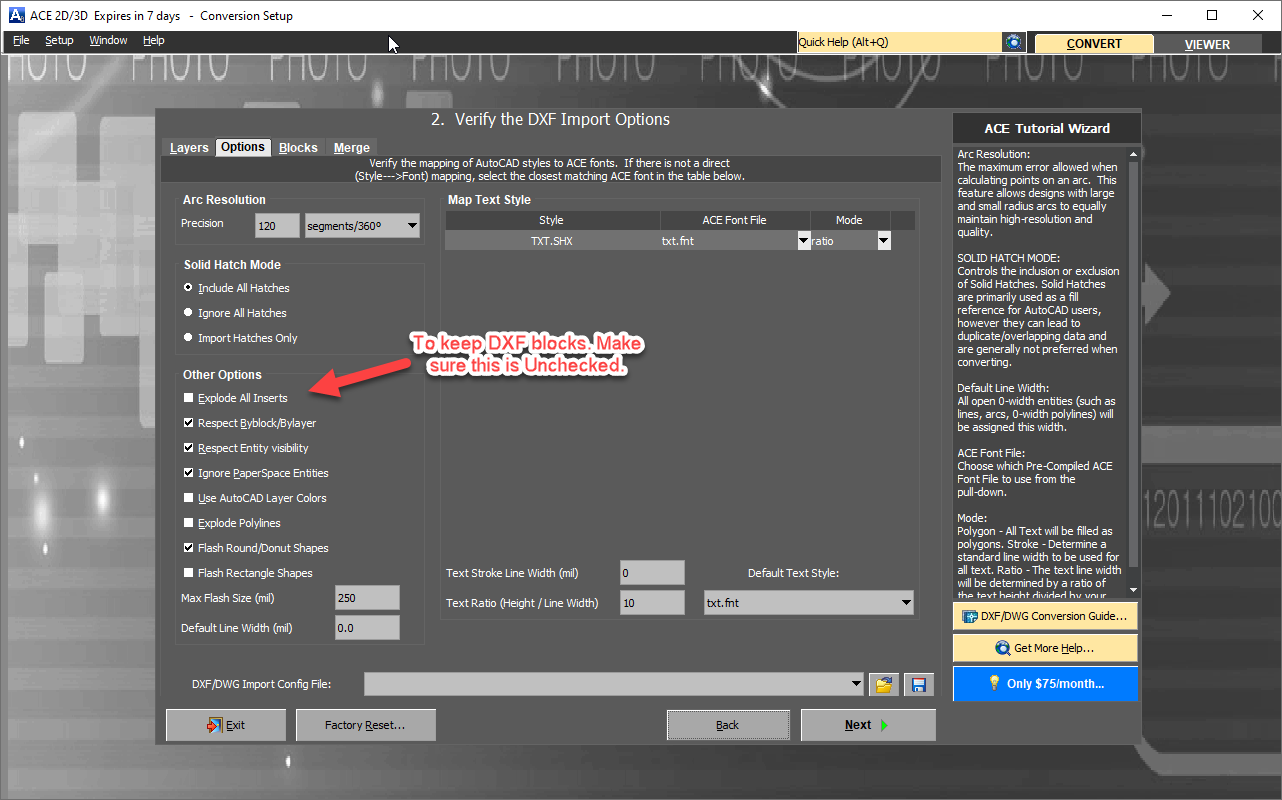Open ACE Font File dropdown for TXT.SHX

pyautogui.click(x=803, y=241)
